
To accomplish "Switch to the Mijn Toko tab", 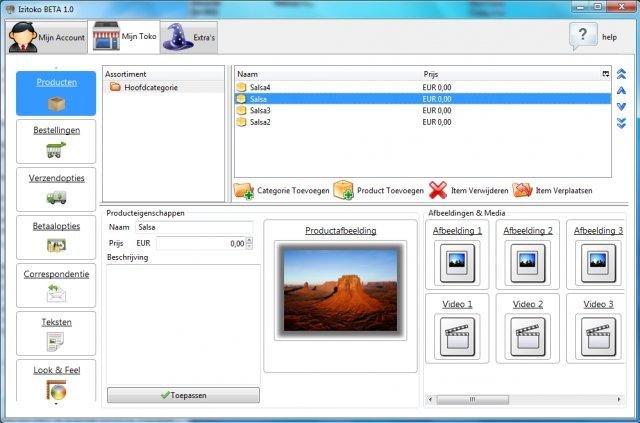I will [124, 37].
